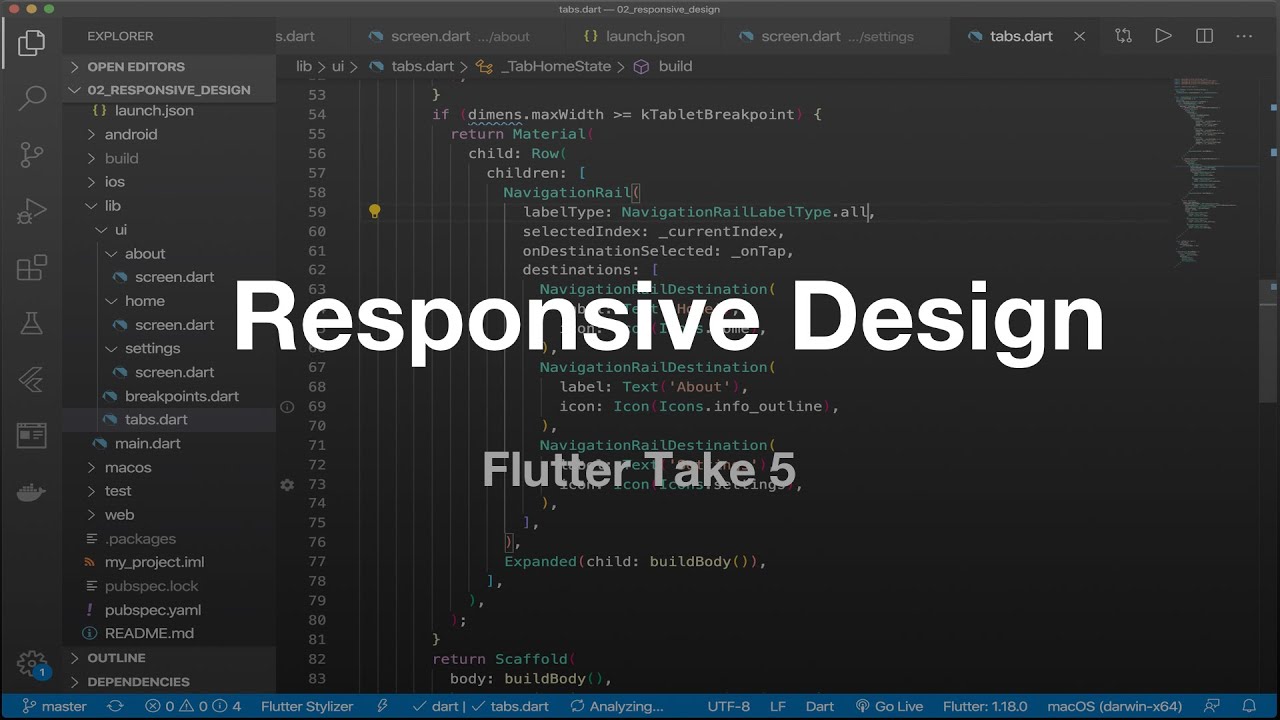Open the Extensions view
1280x720 pixels.
[x=32, y=267]
